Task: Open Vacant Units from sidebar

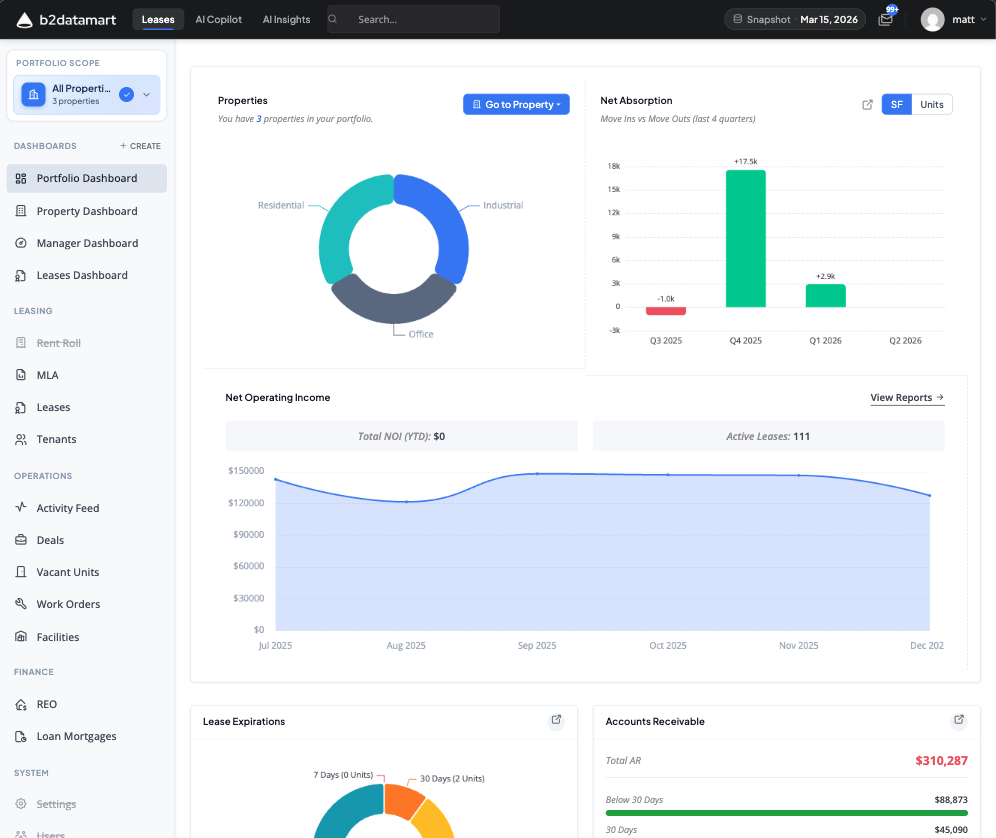Action: pos(86,572)
